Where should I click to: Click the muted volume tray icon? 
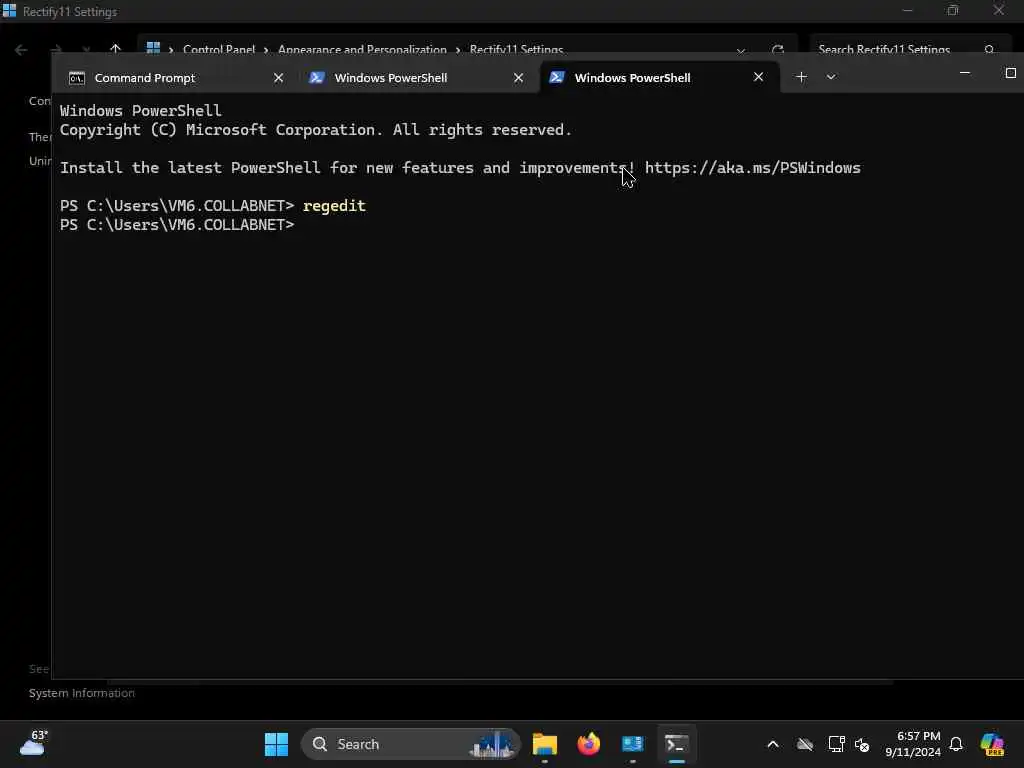tap(862, 744)
